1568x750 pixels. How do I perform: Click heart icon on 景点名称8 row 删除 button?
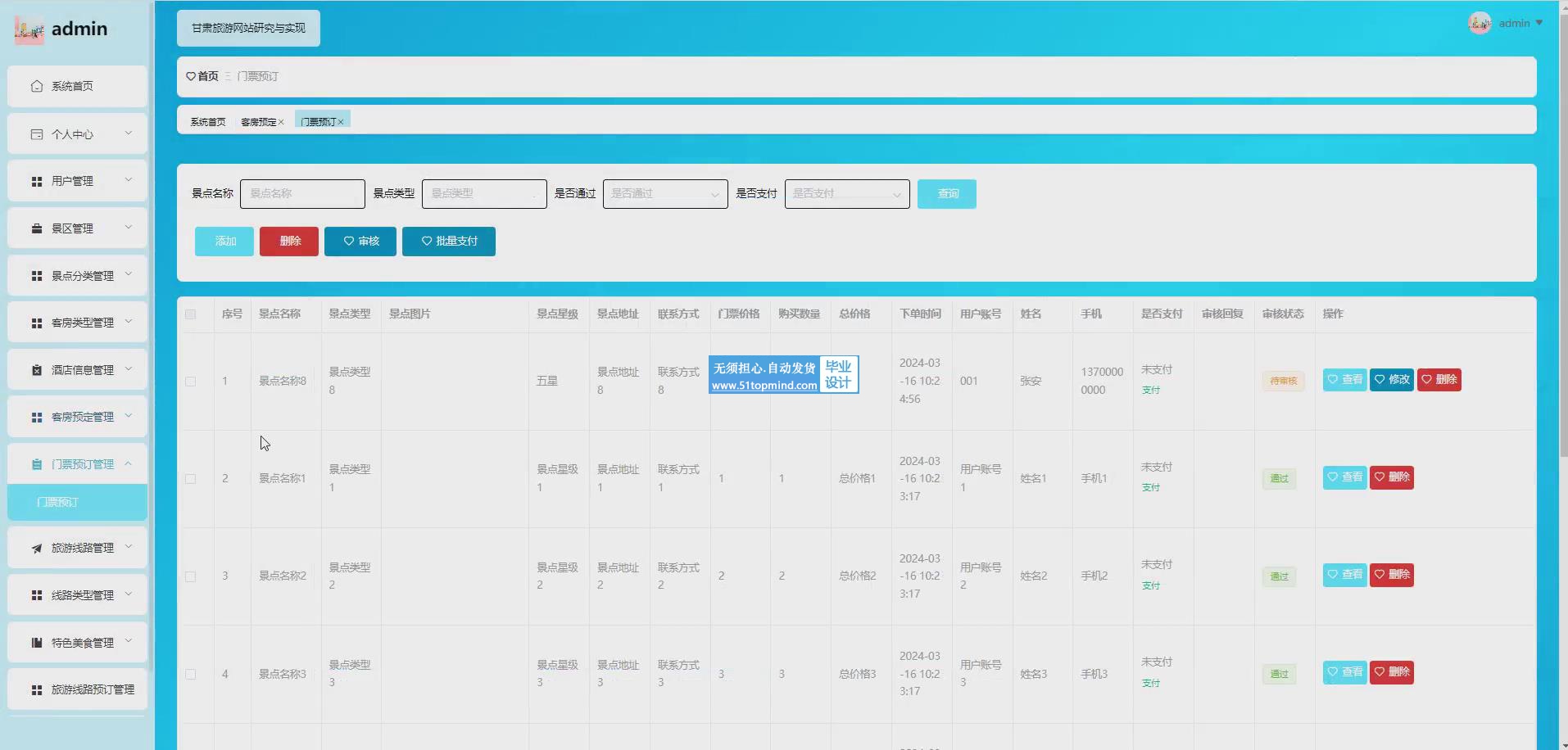(x=1427, y=379)
